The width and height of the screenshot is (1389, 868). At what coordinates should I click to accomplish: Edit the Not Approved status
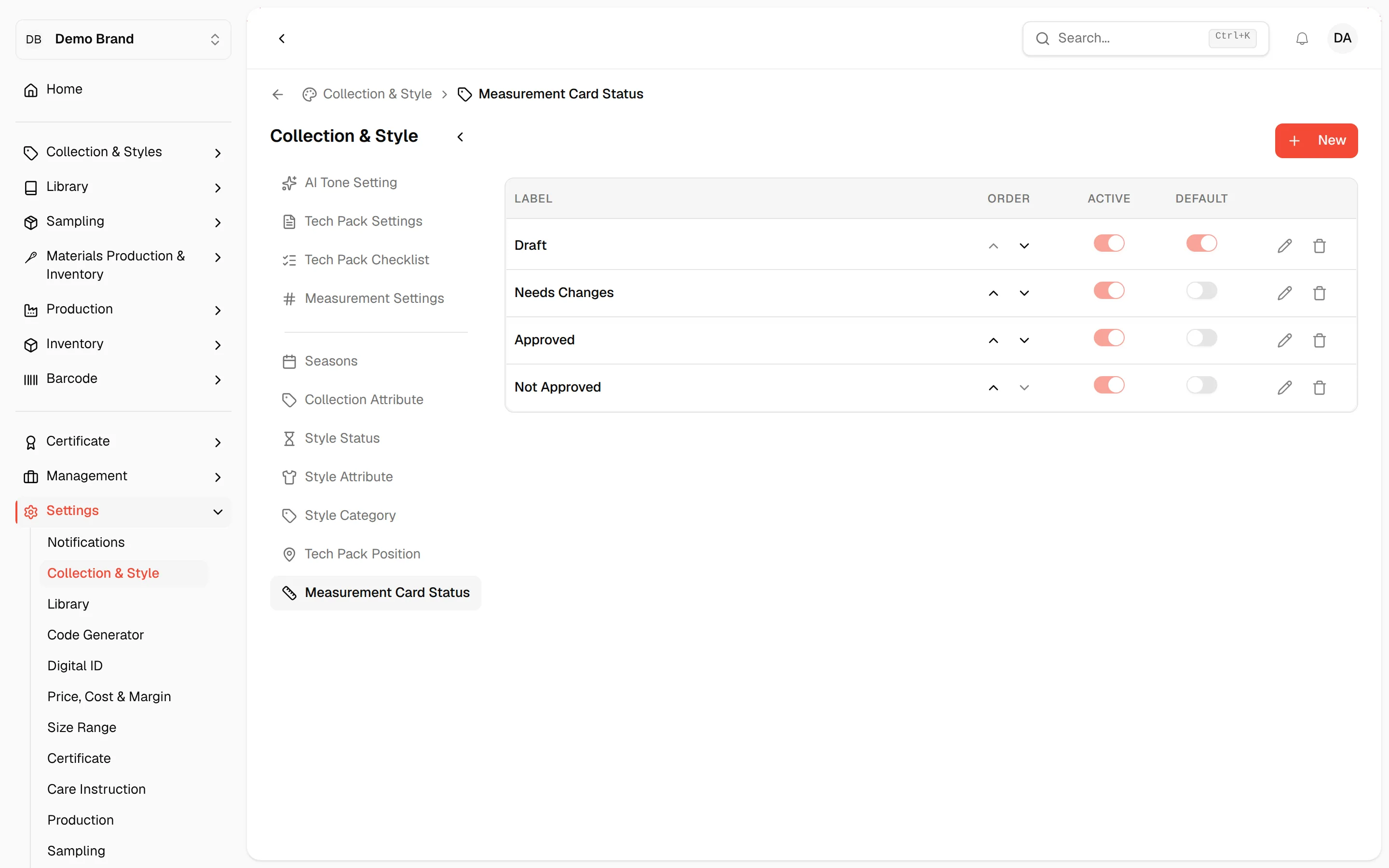pyautogui.click(x=1284, y=388)
